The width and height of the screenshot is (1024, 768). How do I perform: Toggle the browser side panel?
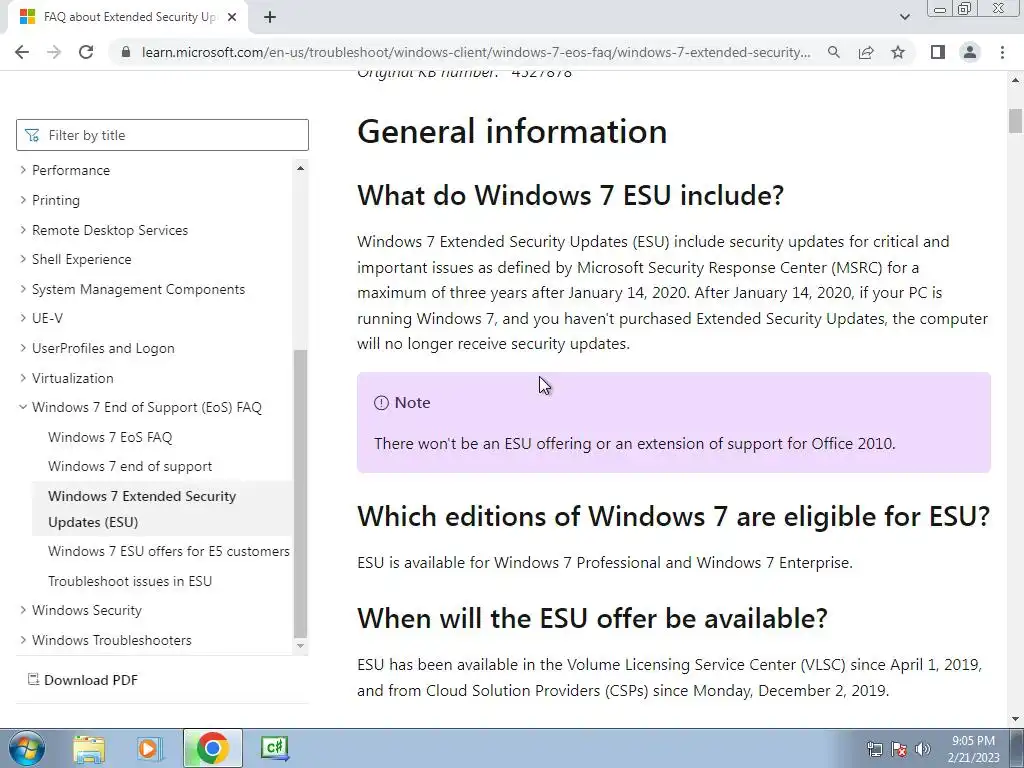tap(938, 52)
